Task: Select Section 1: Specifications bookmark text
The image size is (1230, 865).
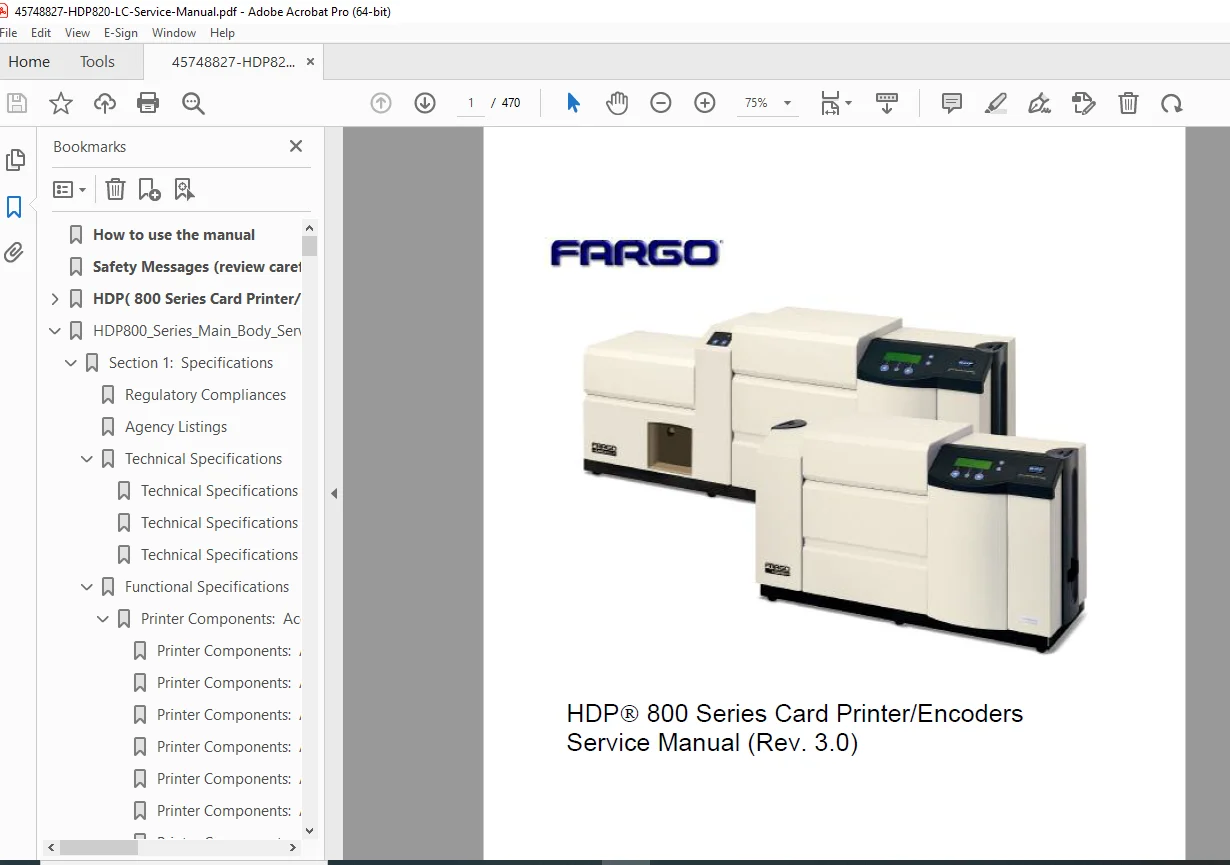Action: coord(191,363)
